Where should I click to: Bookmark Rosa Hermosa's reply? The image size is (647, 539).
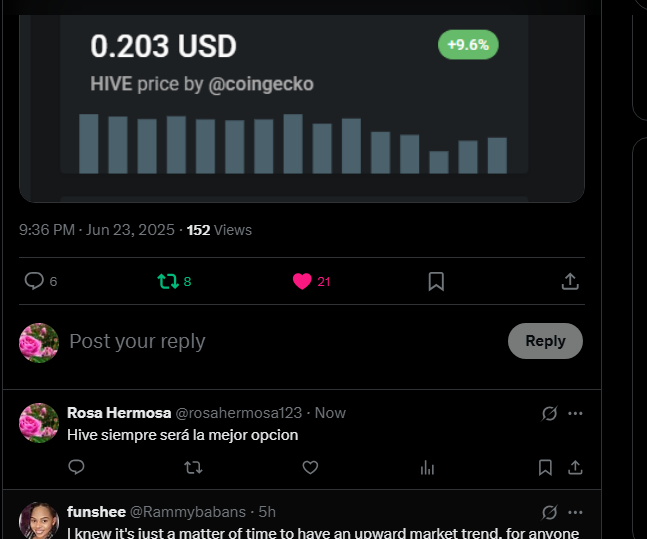545,467
